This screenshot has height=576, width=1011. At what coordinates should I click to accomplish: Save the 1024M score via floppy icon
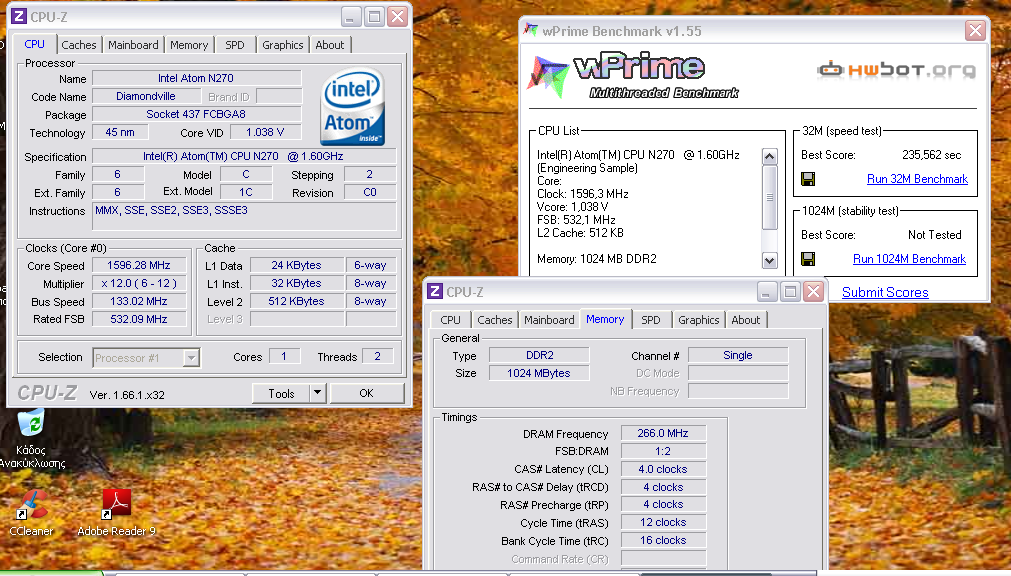point(808,259)
